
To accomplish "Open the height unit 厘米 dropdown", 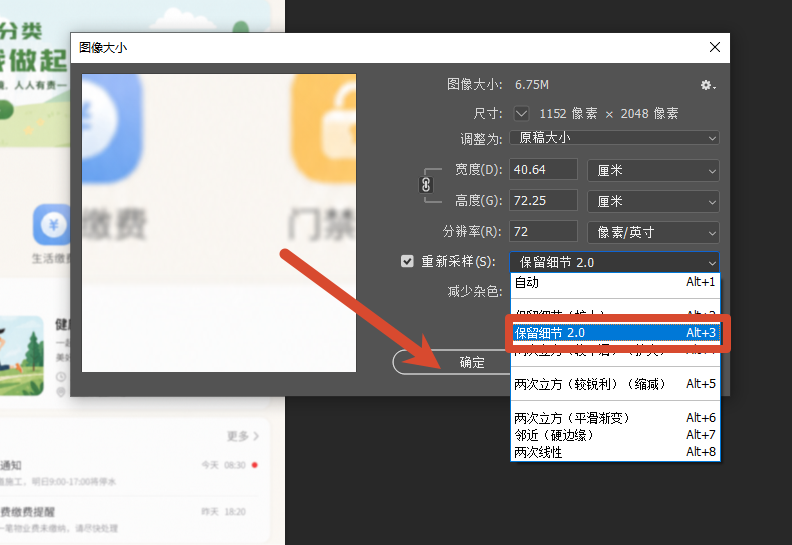I will [x=653, y=202].
